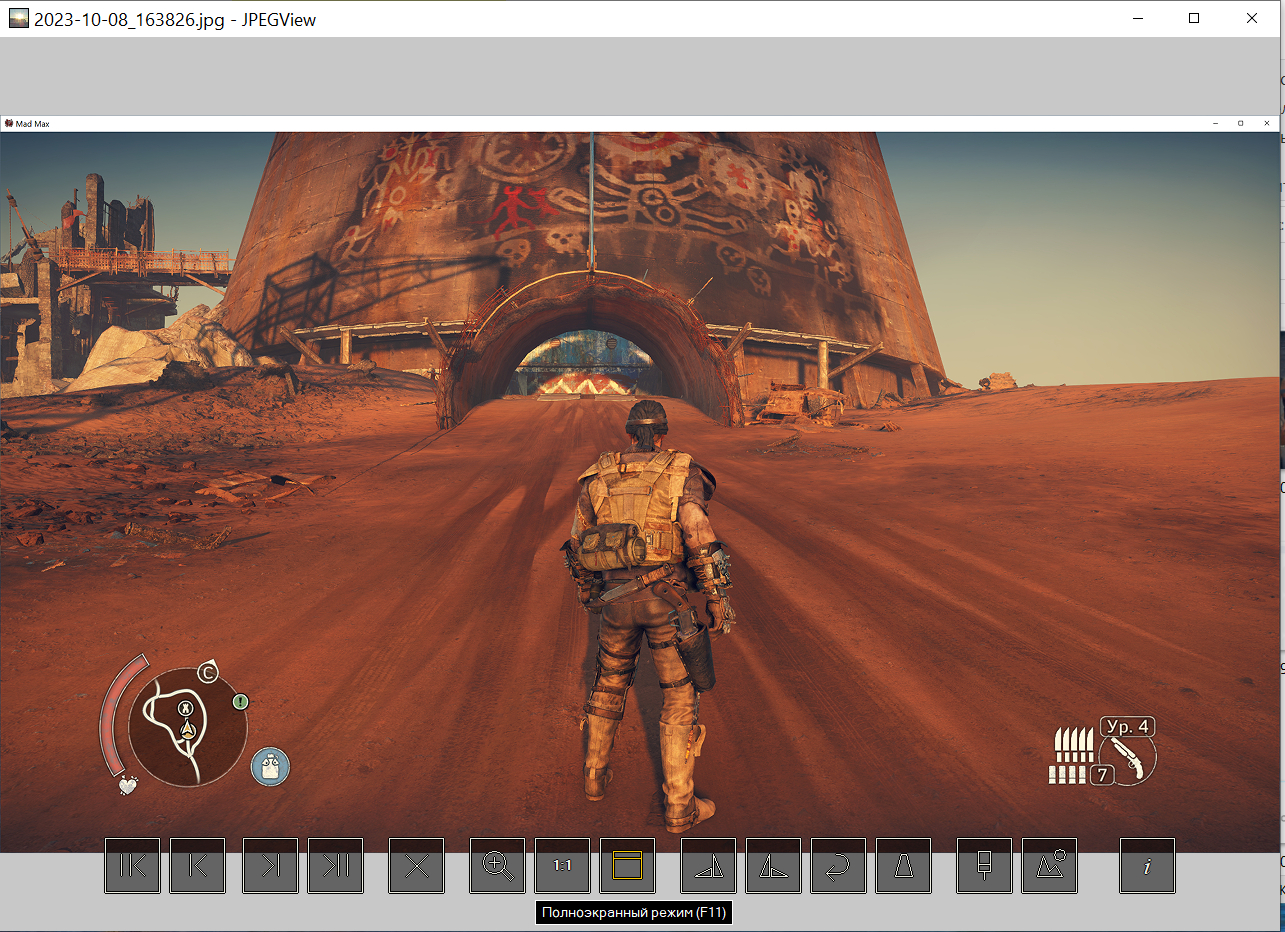Go to the previous image
1285x932 pixels.
pyautogui.click(x=197, y=866)
